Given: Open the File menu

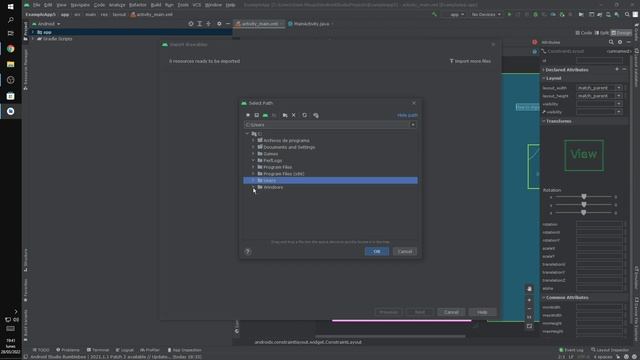Looking at the screenshot, I should 36,5.
